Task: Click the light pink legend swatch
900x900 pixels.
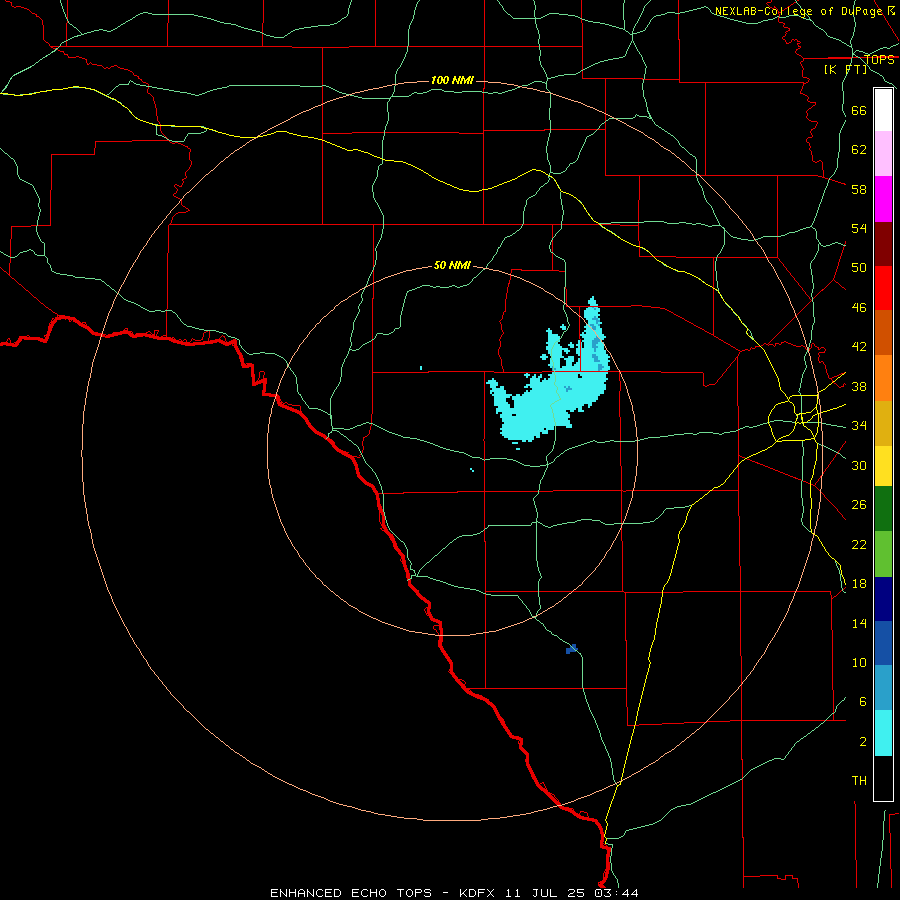Action: click(x=883, y=154)
